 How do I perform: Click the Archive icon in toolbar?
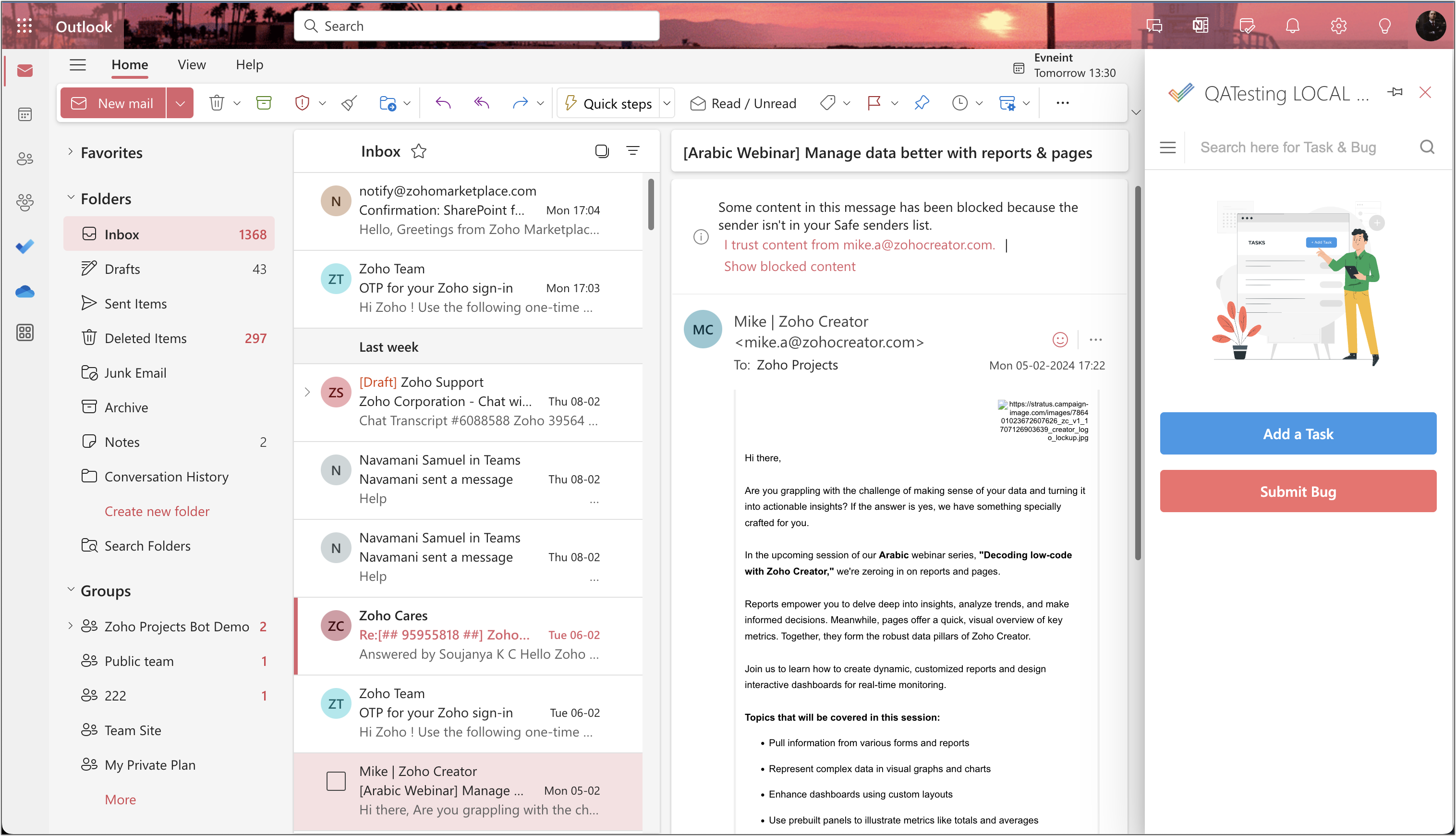click(264, 103)
